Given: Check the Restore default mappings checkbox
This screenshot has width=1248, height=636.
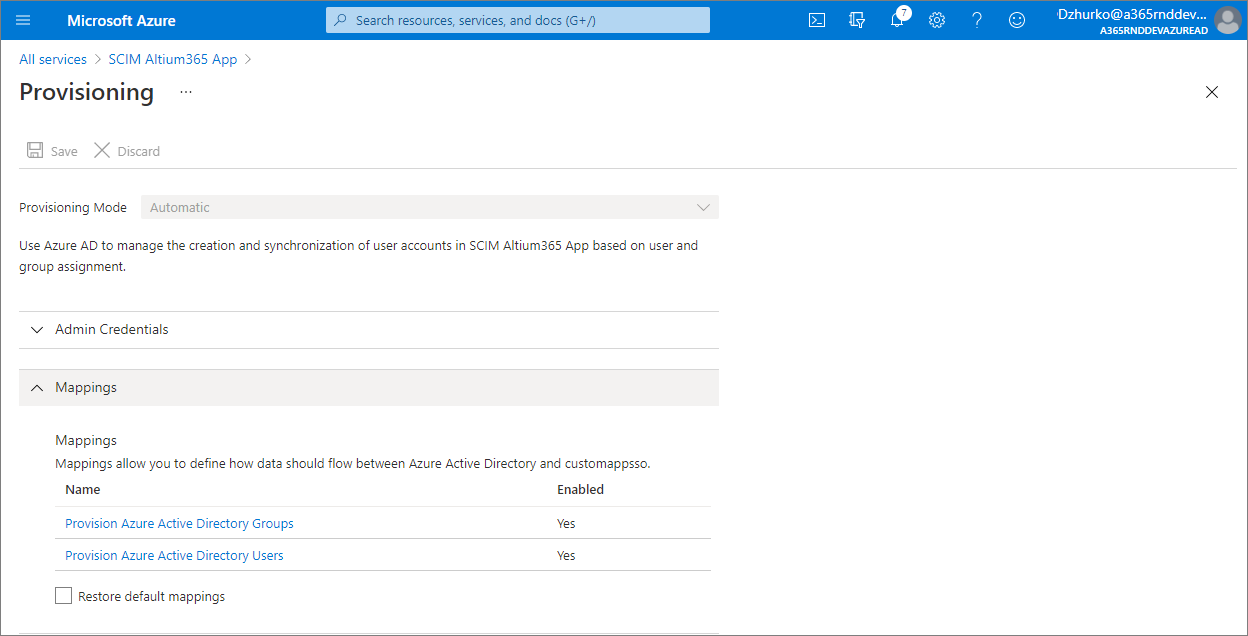Looking at the screenshot, I should pos(64,596).
